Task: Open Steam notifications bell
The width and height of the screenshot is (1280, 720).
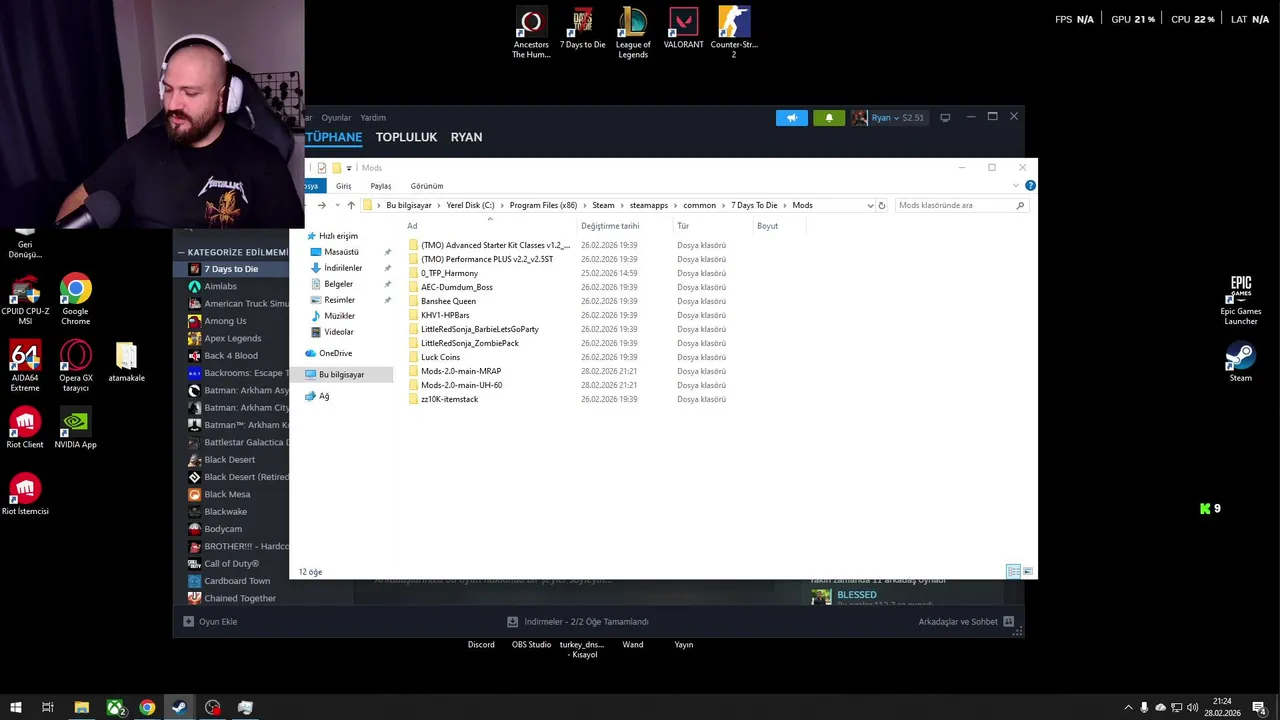Action: pyautogui.click(x=829, y=118)
